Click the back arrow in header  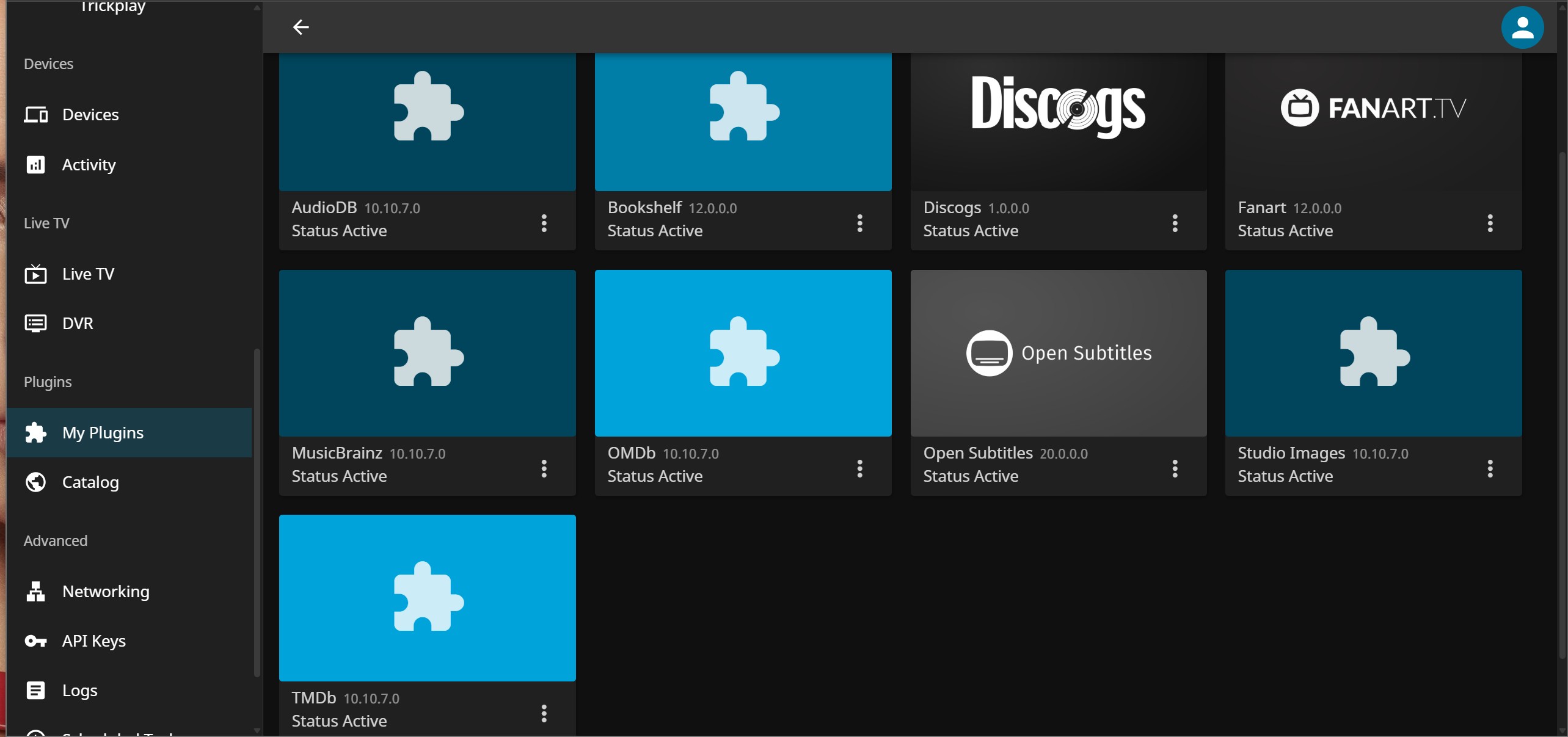(301, 27)
